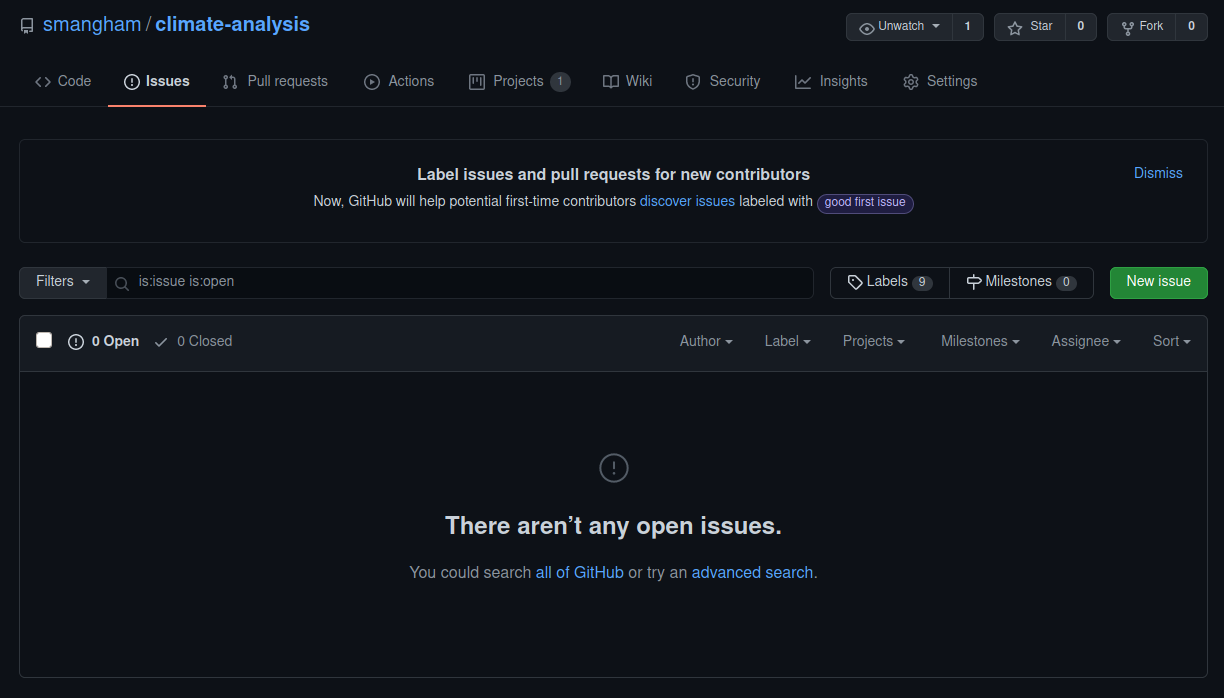Click the Milestones signpost icon

click(975, 281)
